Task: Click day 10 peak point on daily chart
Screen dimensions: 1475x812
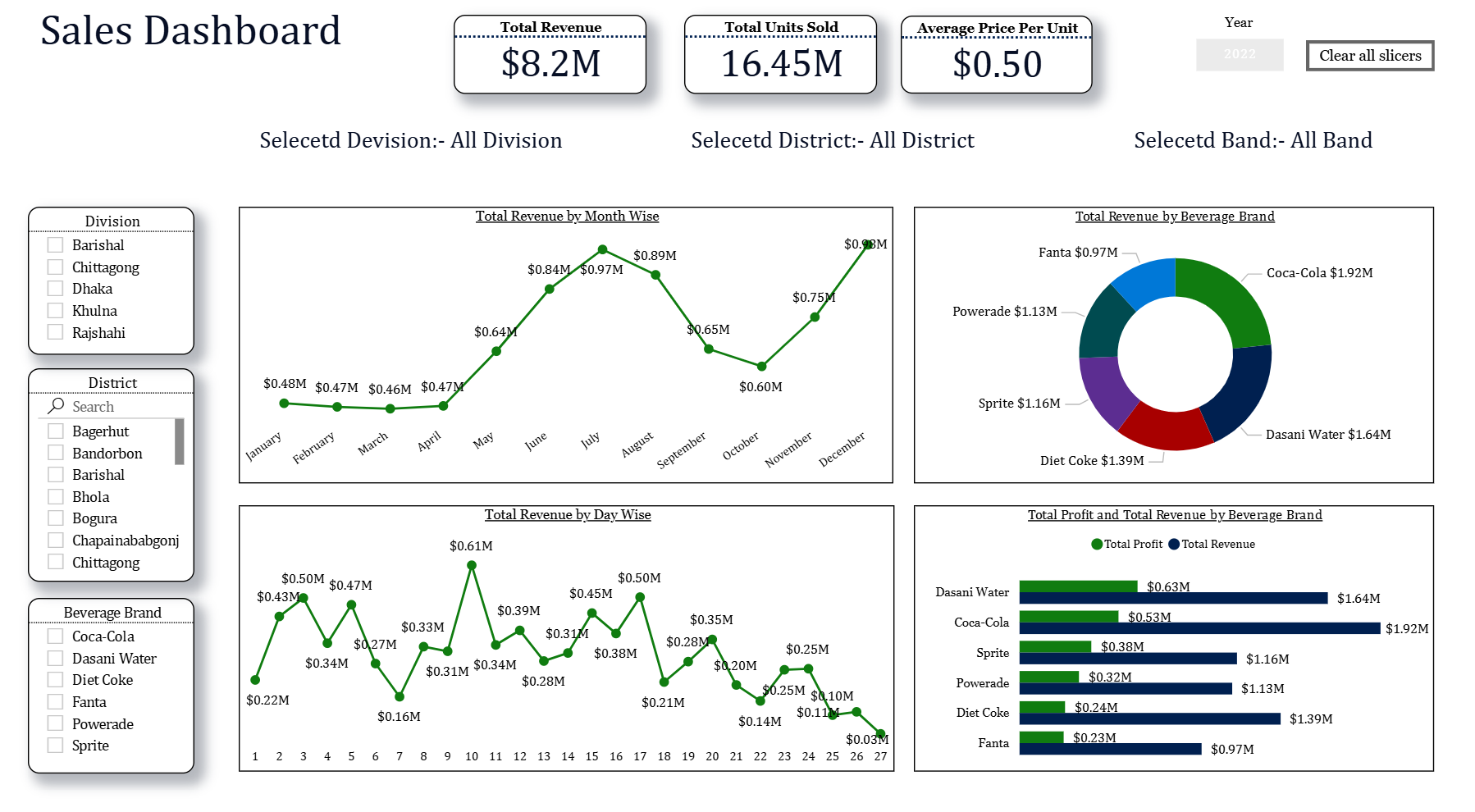Action: coord(472,565)
